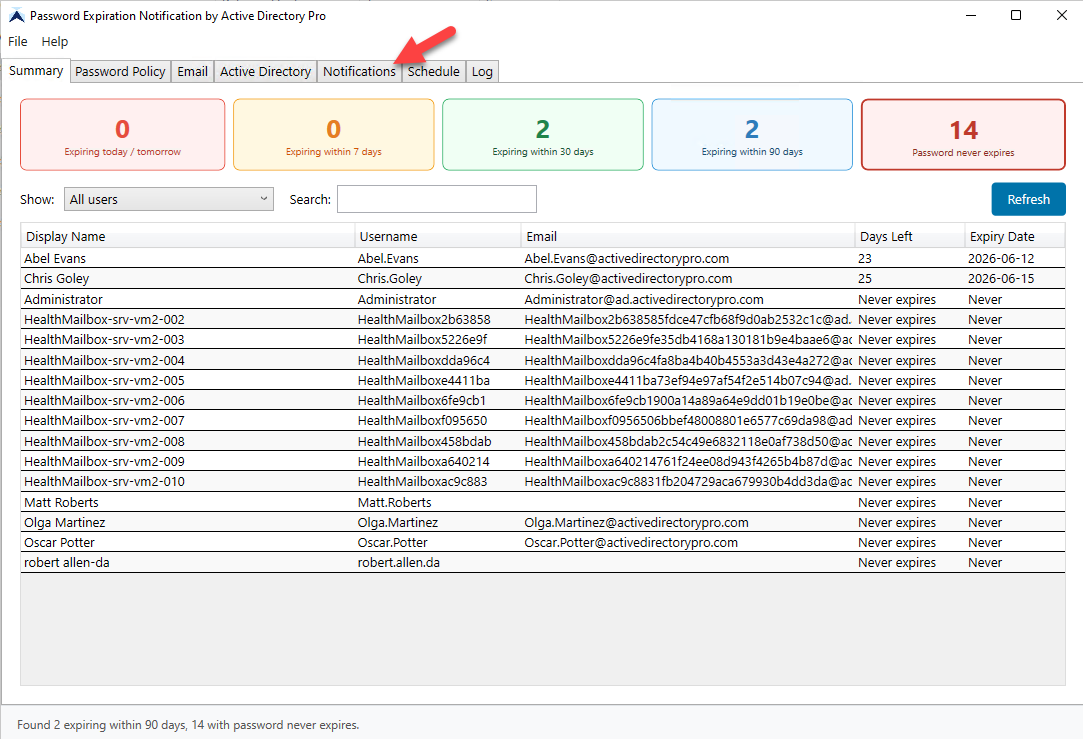Select the Olga Martinez row

(543, 522)
